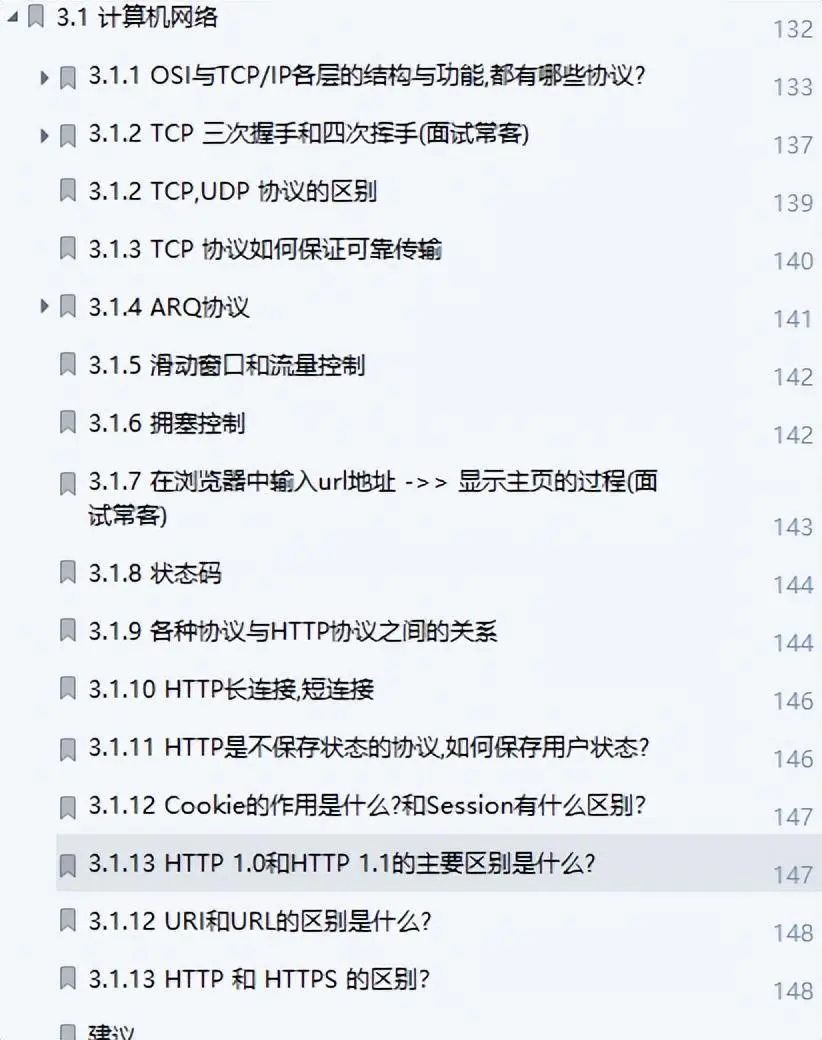
Task: Click bookmark icon beside 3.1.5 滑动窗口和流量控制
Action: click(68, 364)
